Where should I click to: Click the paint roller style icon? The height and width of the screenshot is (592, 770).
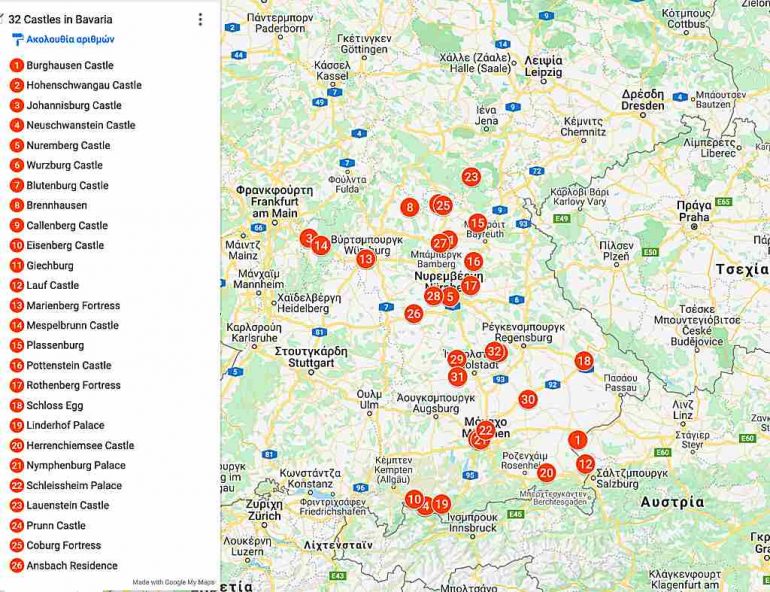click(x=17, y=40)
